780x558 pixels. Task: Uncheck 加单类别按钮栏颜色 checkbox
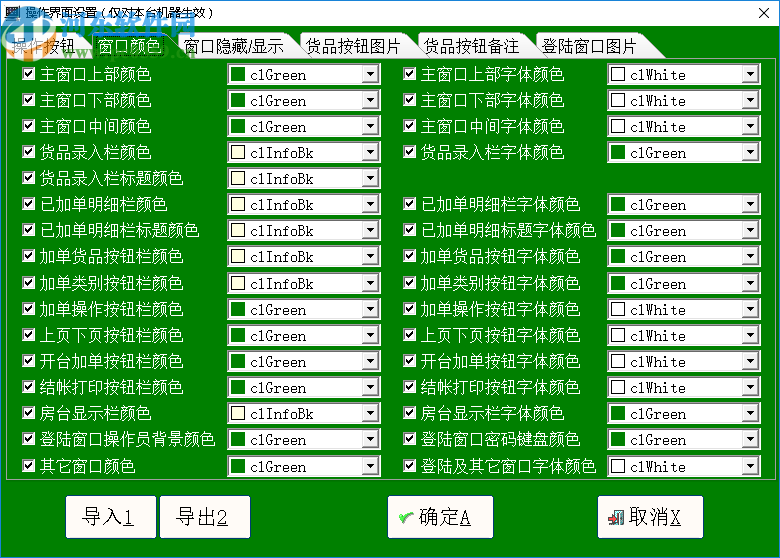(28, 283)
